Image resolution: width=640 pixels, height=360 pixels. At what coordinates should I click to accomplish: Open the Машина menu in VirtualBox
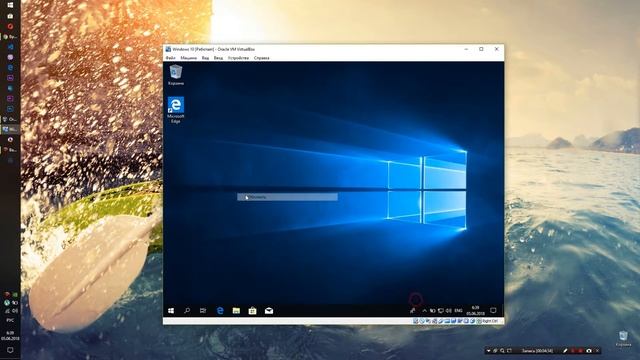click(x=189, y=58)
